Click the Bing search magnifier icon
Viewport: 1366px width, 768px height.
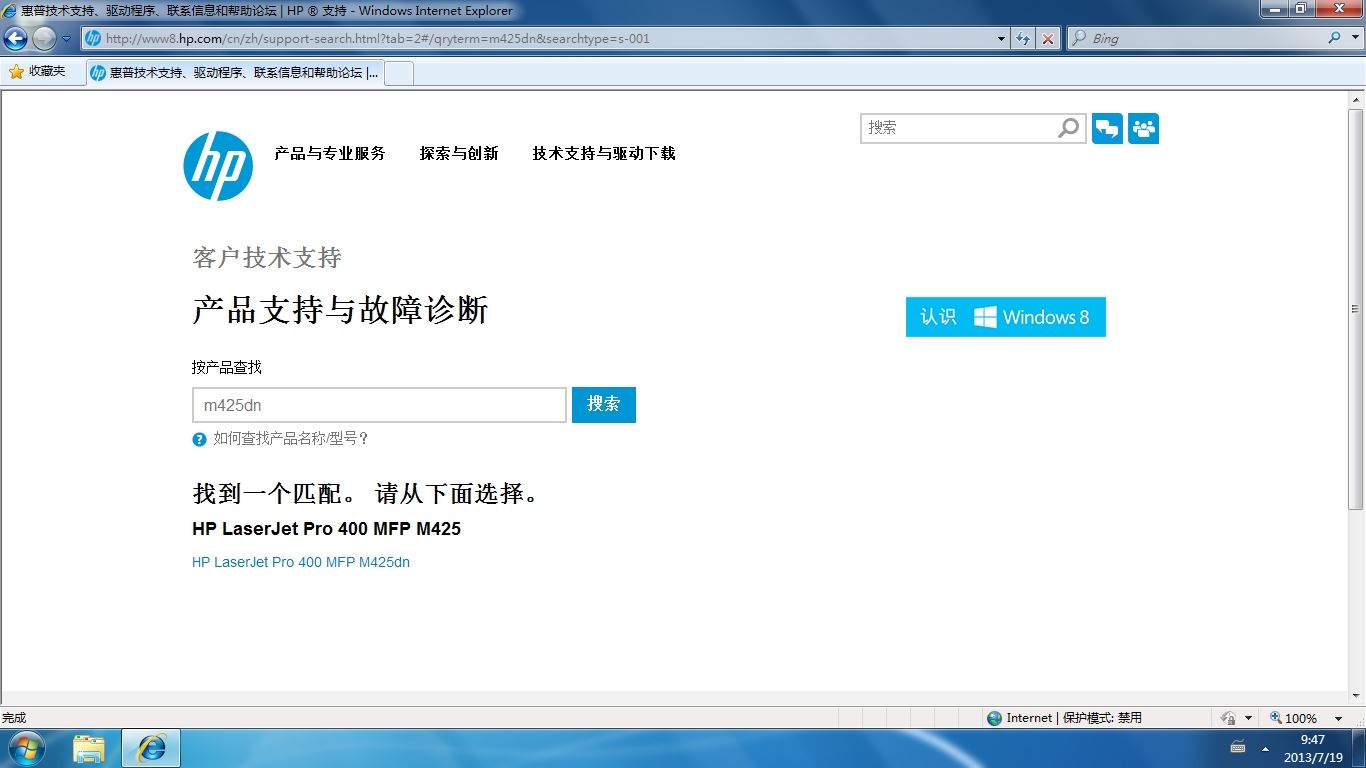(1334, 38)
